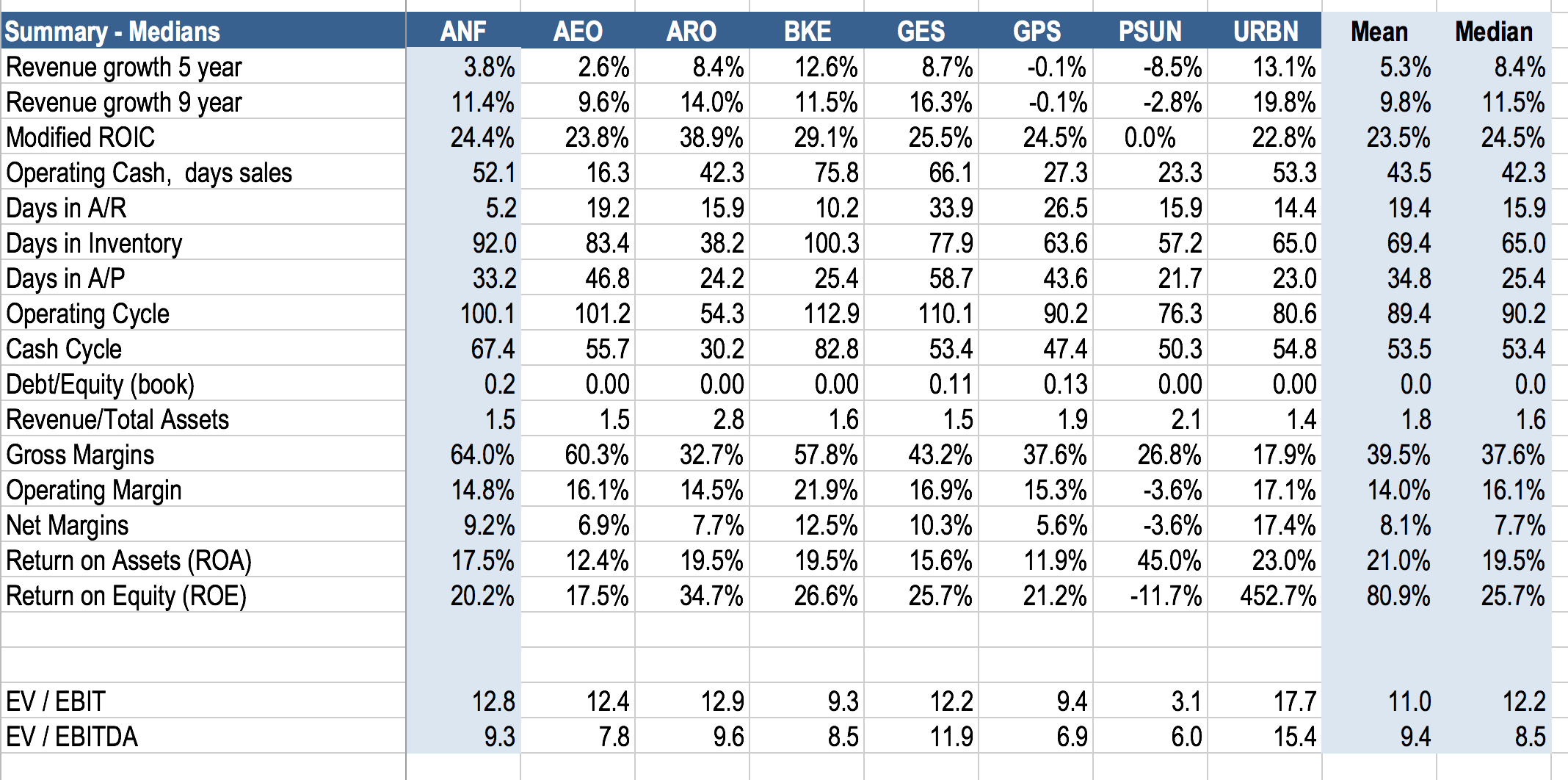Click ANF's 64.0% Gross Margins cell
Image resolution: width=1568 pixels, height=780 pixels.
tap(482, 455)
